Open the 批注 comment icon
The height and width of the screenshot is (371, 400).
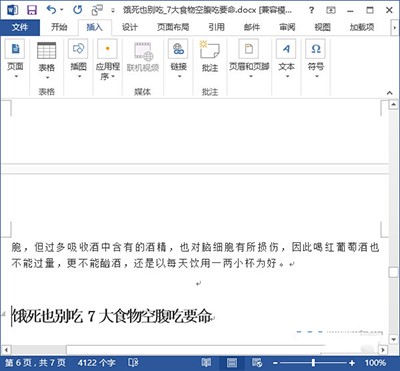[x=210, y=57]
